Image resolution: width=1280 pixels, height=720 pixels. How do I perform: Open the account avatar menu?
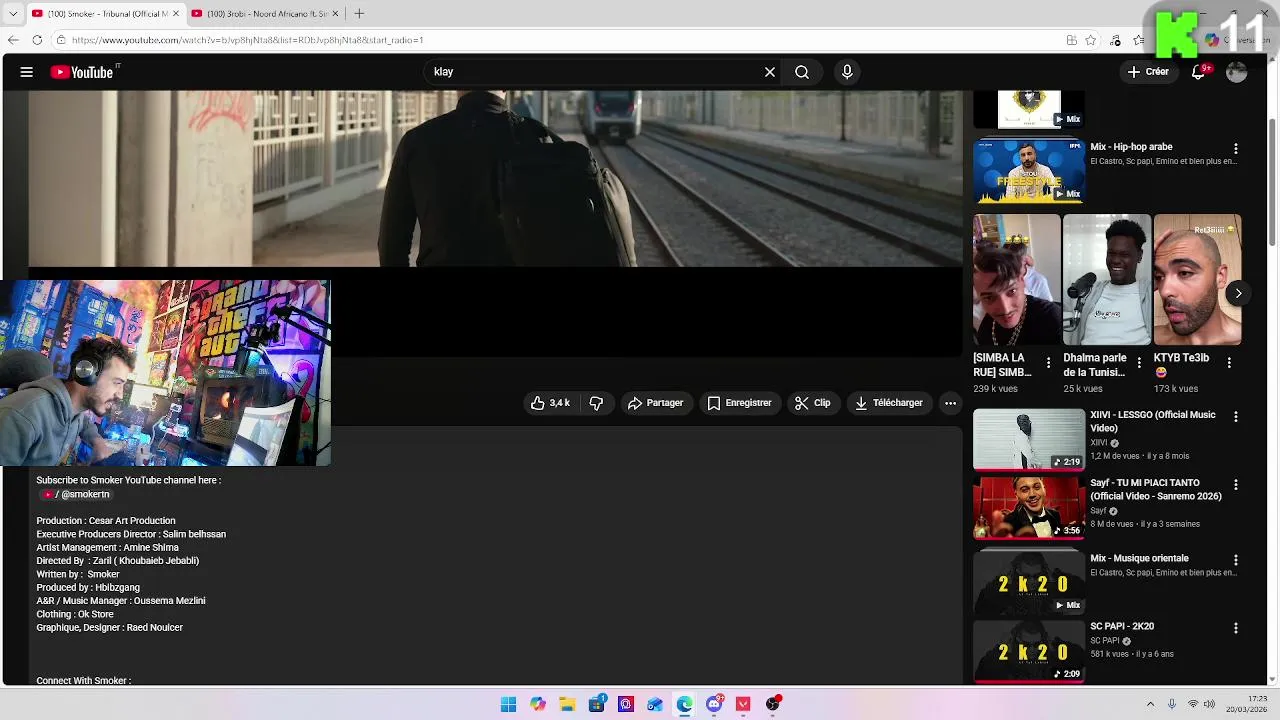[x=1237, y=72]
